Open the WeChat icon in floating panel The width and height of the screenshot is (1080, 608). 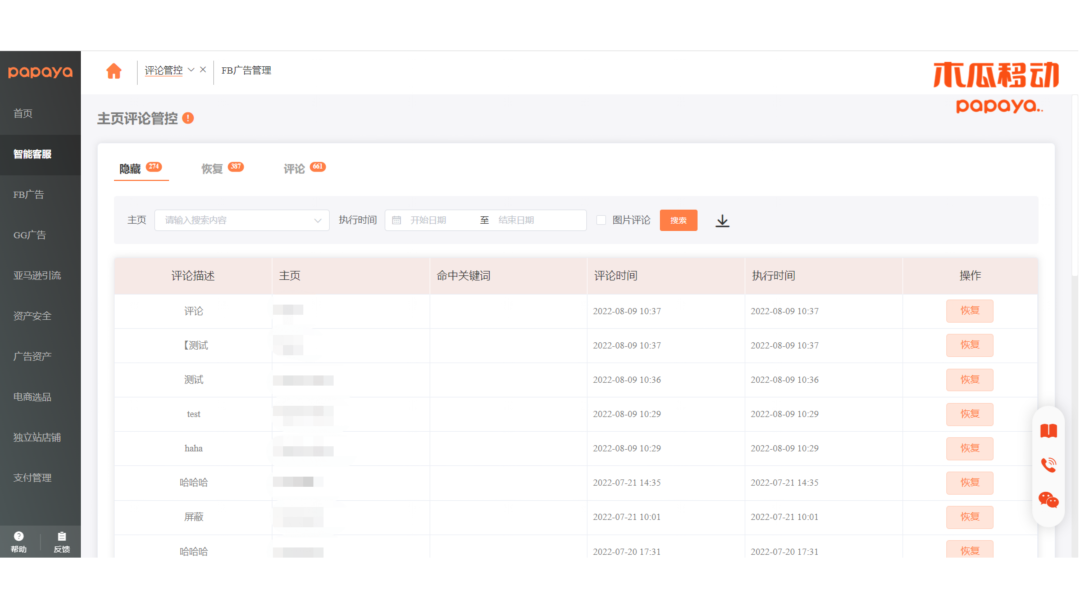[x=1048, y=499]
